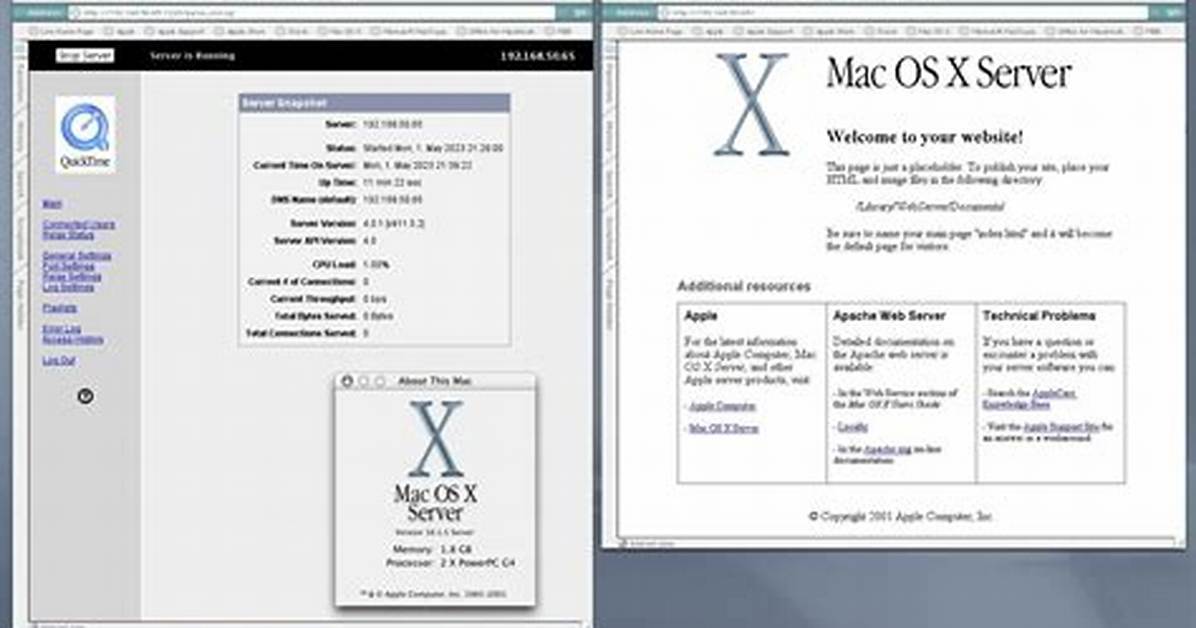This screenshot has height=628, width=1196.
Task: Click the Server is Running status text
Action: click(x=192, y=56)
